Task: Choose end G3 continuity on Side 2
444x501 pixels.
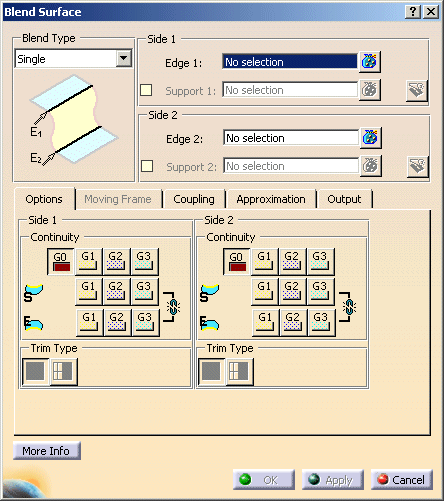Action: [x=321, y=322]
